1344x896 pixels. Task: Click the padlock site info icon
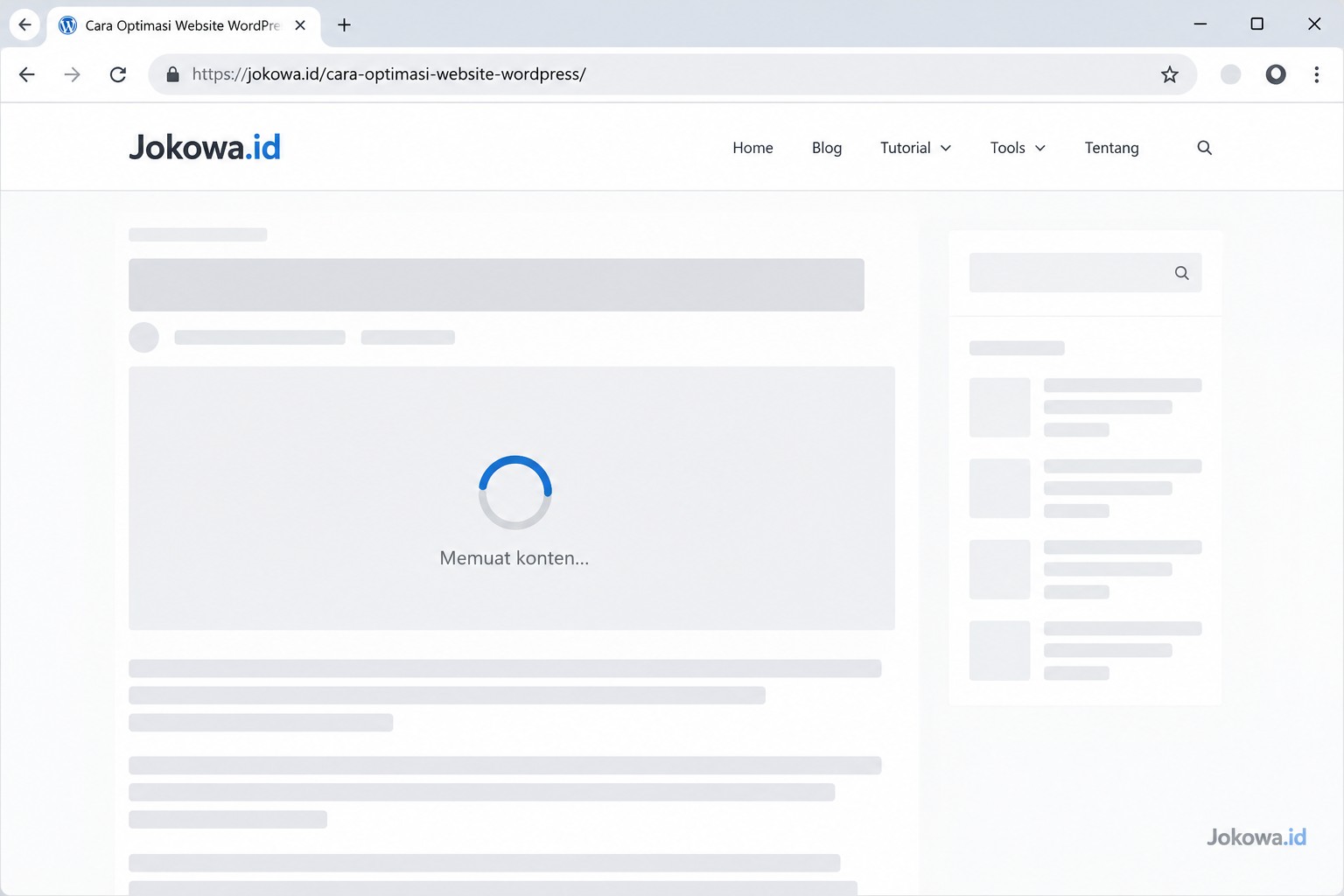tap(173, 74)
